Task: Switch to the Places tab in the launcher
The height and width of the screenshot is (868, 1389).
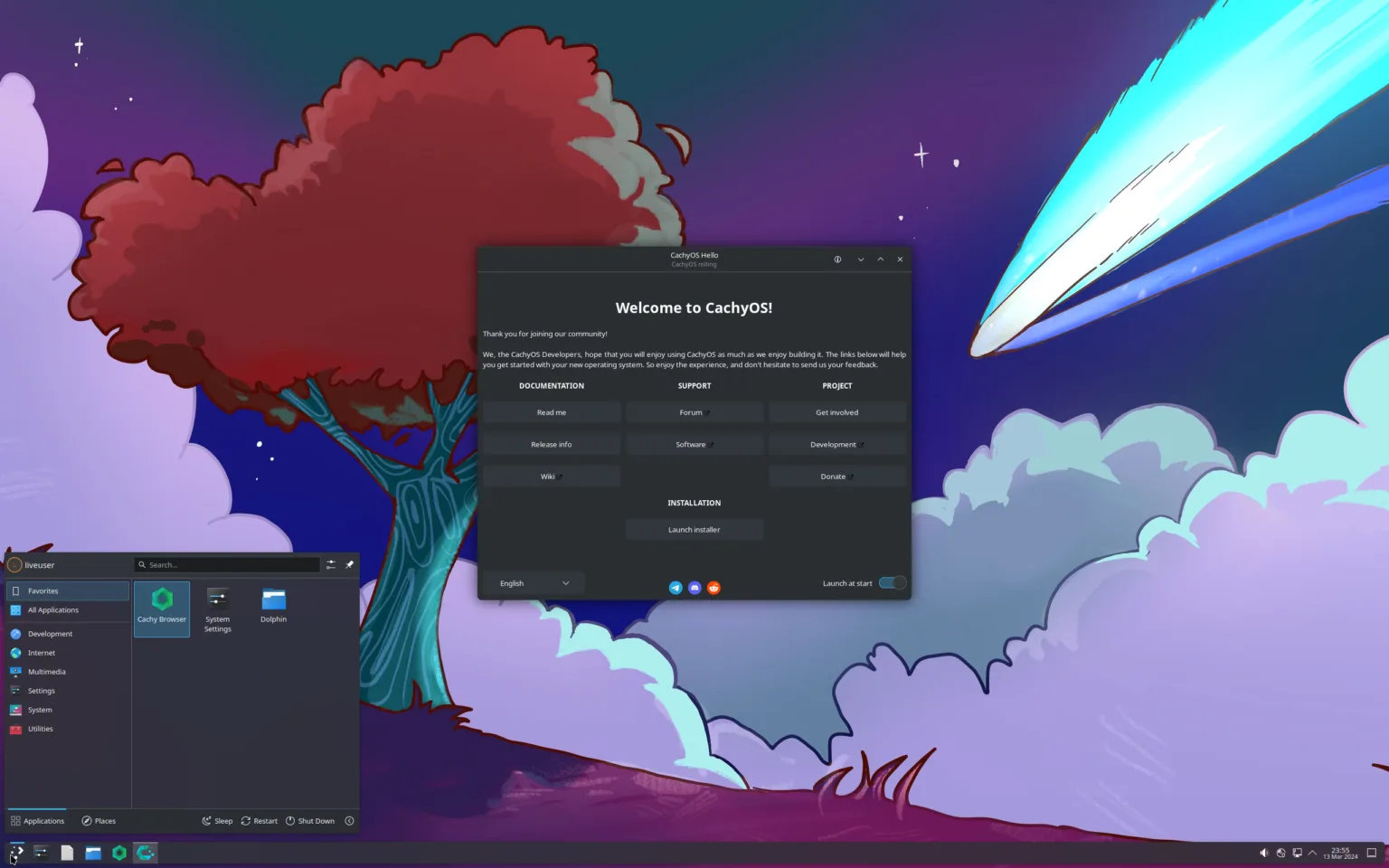Action: pos(99,820)
